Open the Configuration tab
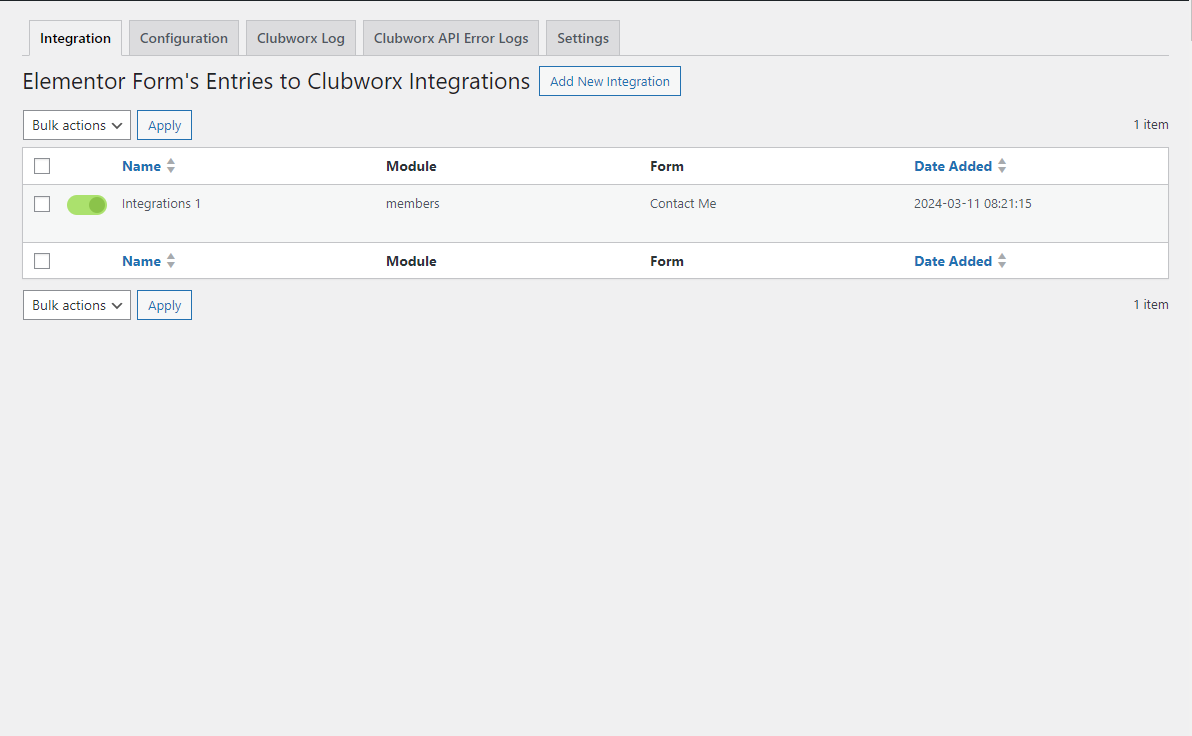The width and height of the screenshot is (1192, 736). (183, 38)
